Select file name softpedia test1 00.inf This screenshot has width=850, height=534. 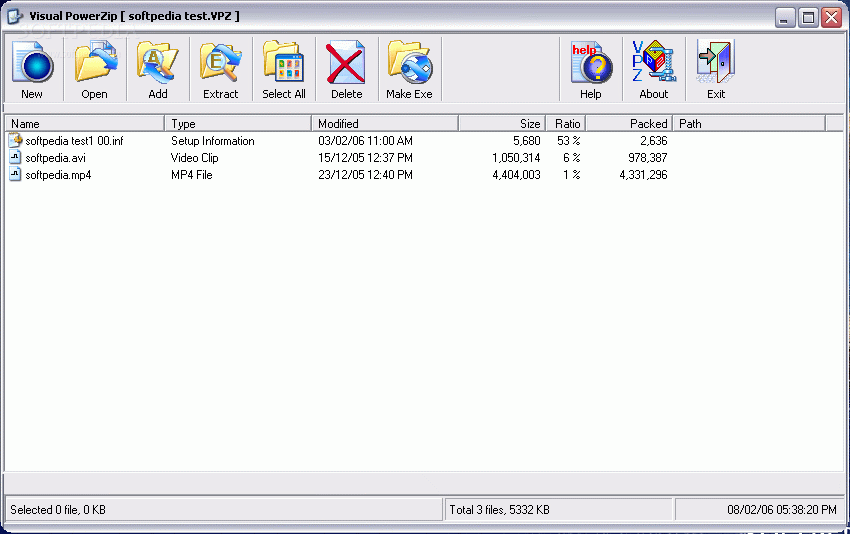click(x=74, y=141)
